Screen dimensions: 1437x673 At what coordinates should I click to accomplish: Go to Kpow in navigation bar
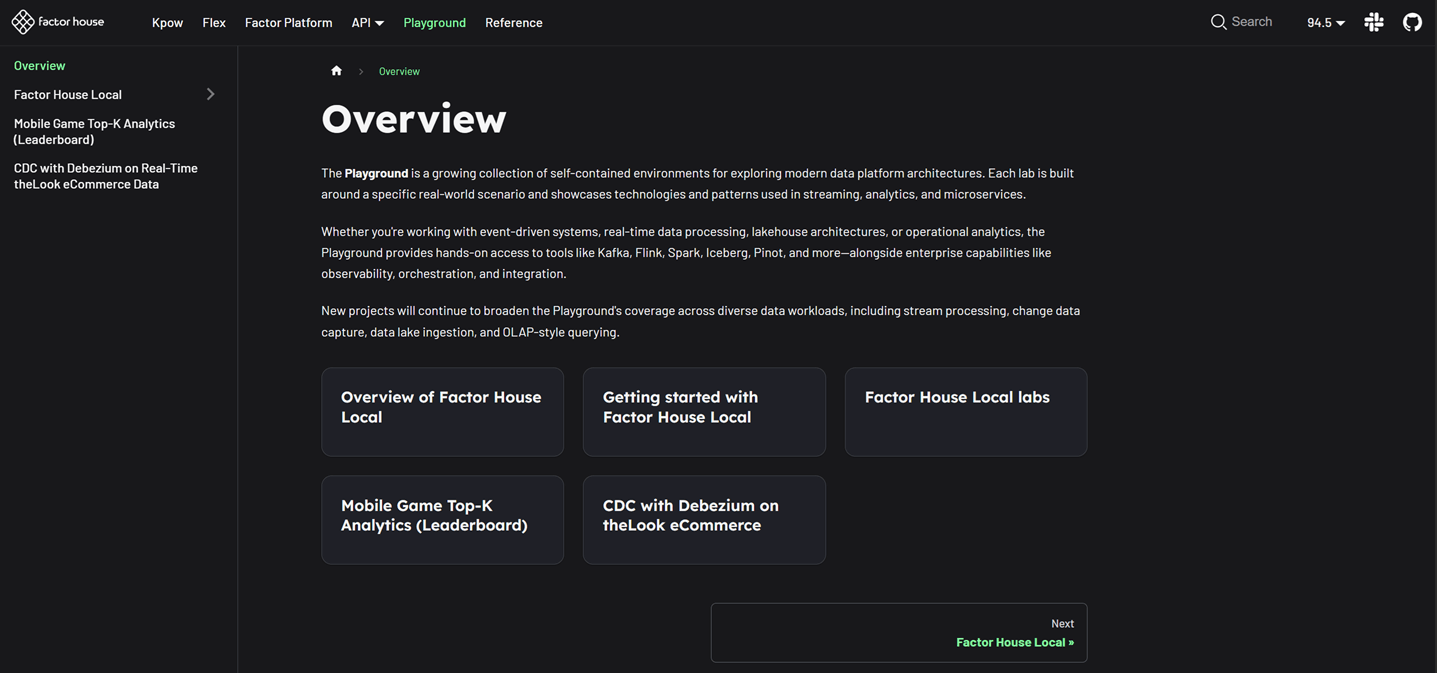coord(167,22)
